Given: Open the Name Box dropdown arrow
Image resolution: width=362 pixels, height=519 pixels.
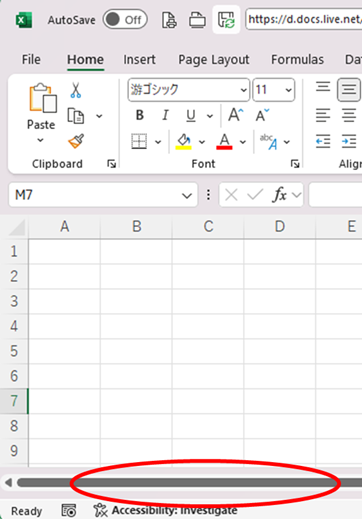Looking at the screenshot, I should point(187,195).
